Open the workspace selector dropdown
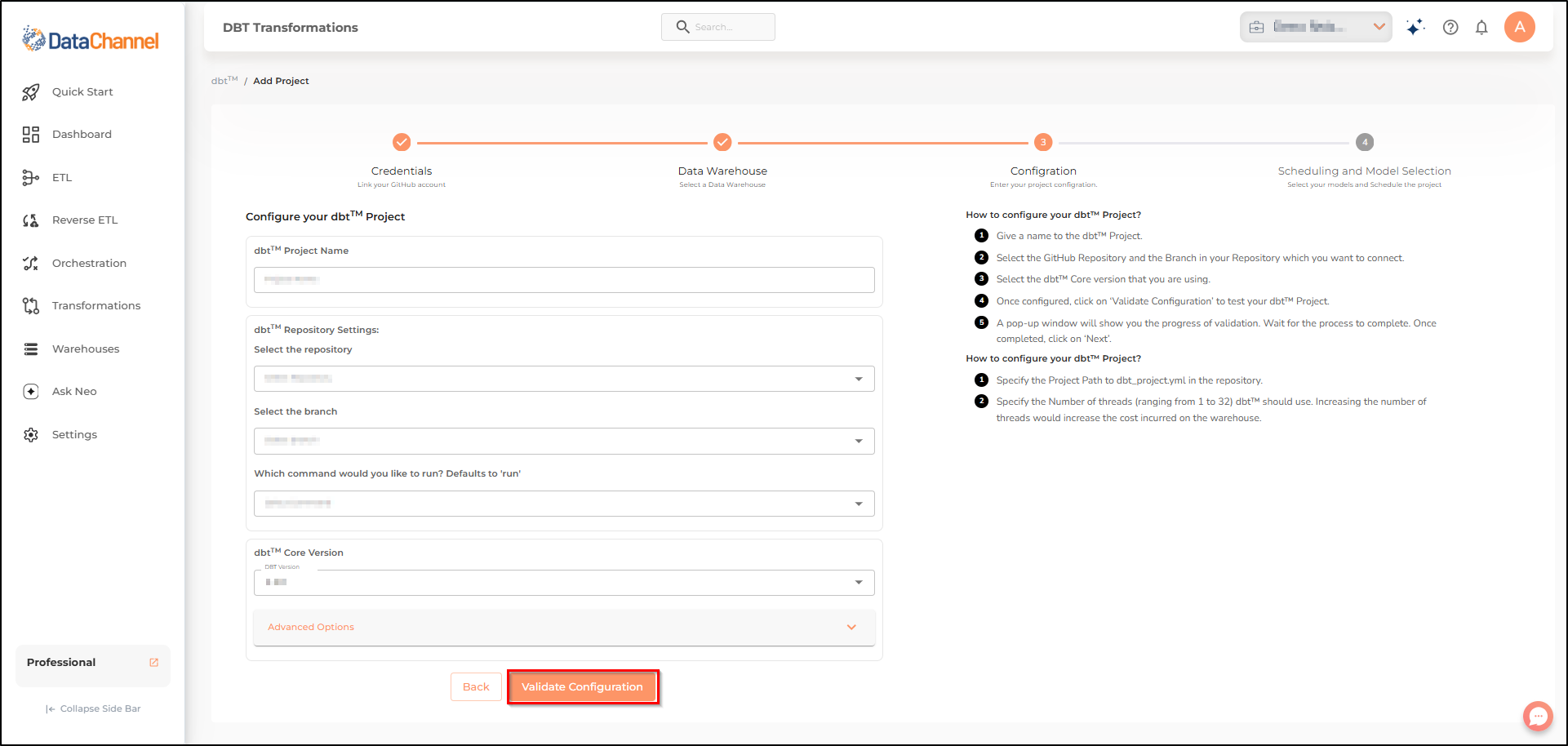Screen dimensions: 1568x746 (x=1316, y=27)
